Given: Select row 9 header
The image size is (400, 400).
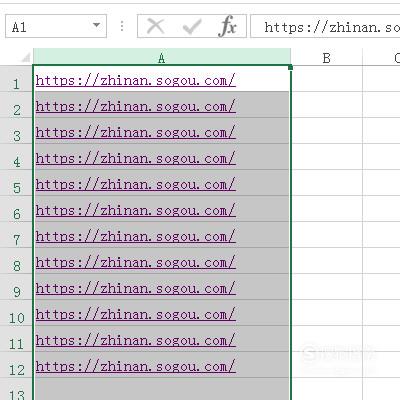Looking at the screenshot, I should (16, 287).
